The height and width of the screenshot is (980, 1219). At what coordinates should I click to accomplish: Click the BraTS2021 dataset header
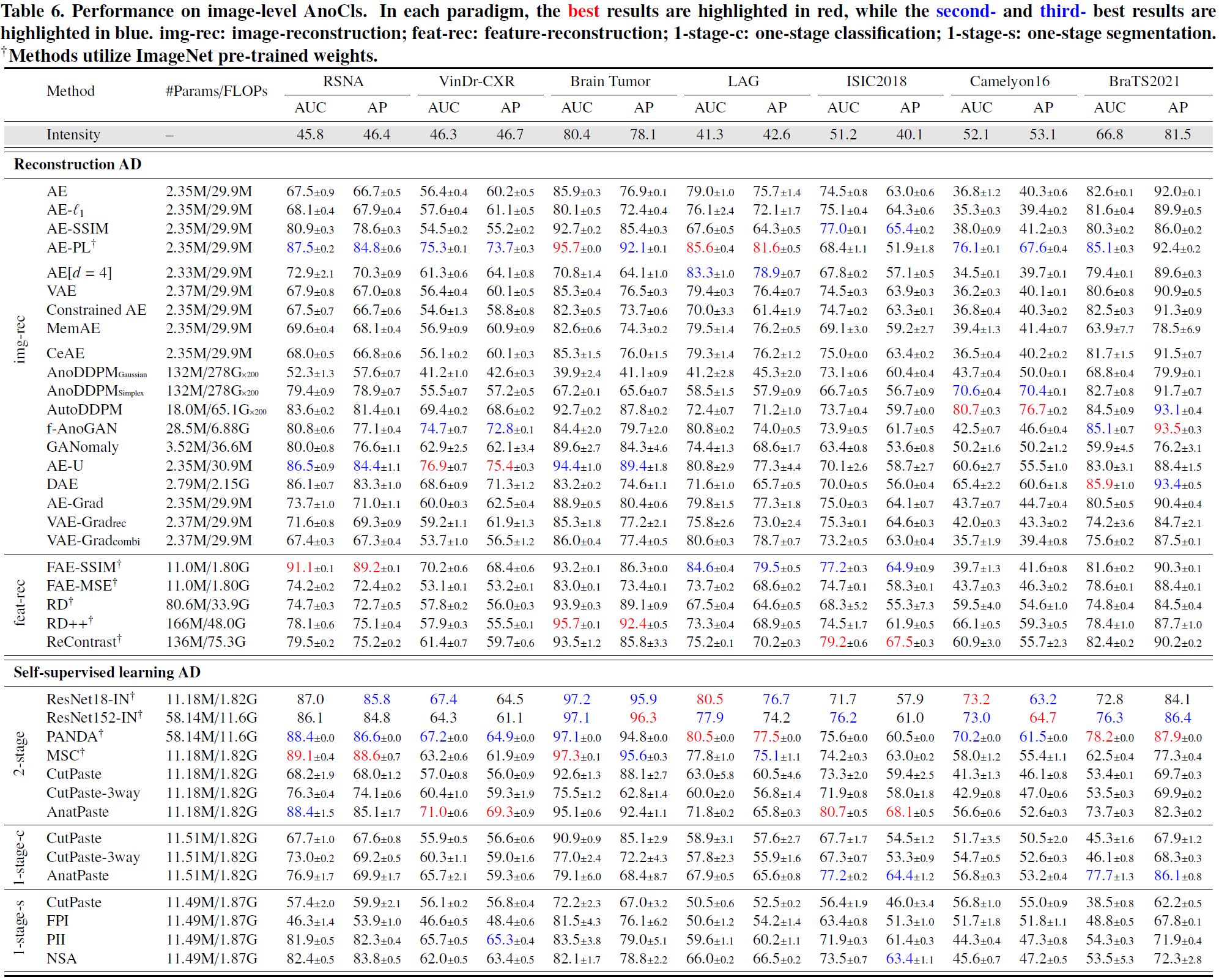tap(1144, 81)
